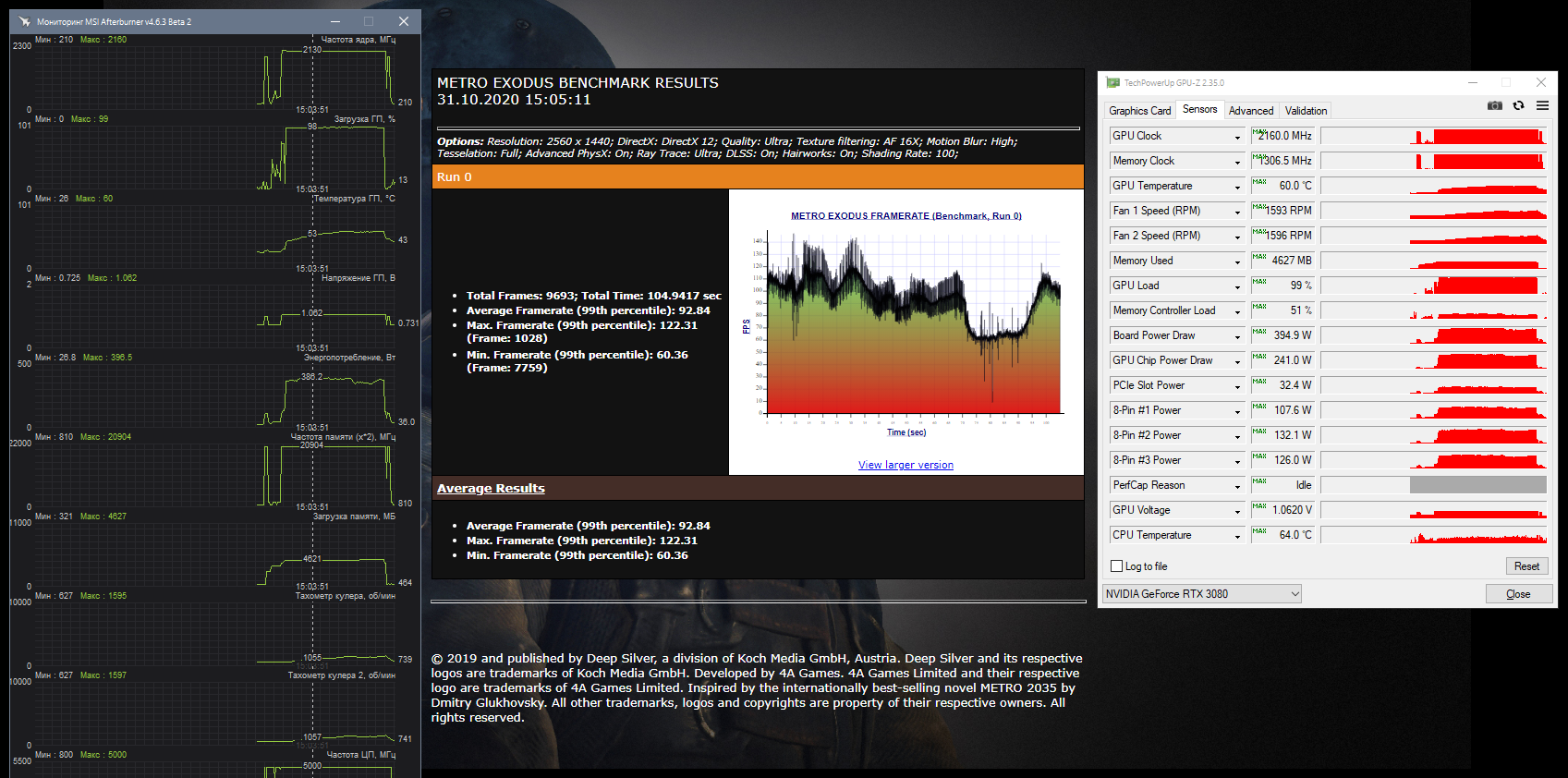Click the MAX badge beside GPU Load value

click(x=1259, y=282)
